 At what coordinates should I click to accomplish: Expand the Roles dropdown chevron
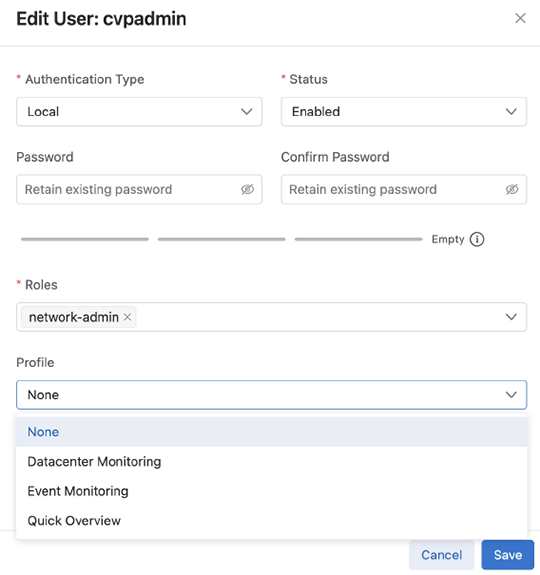[511, 317]
